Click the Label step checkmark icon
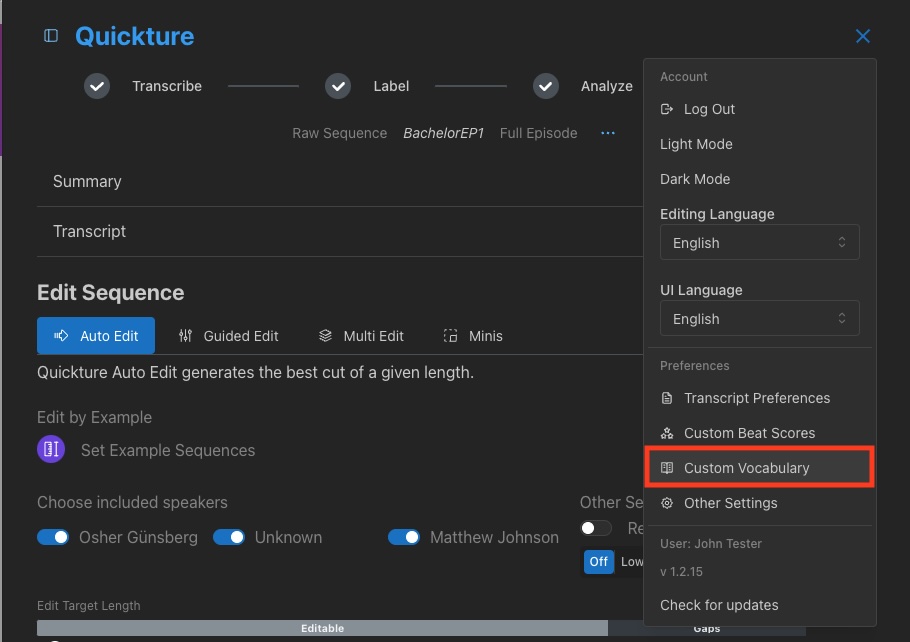The height and width of the screenshot is (642, 910). point(338,86)
